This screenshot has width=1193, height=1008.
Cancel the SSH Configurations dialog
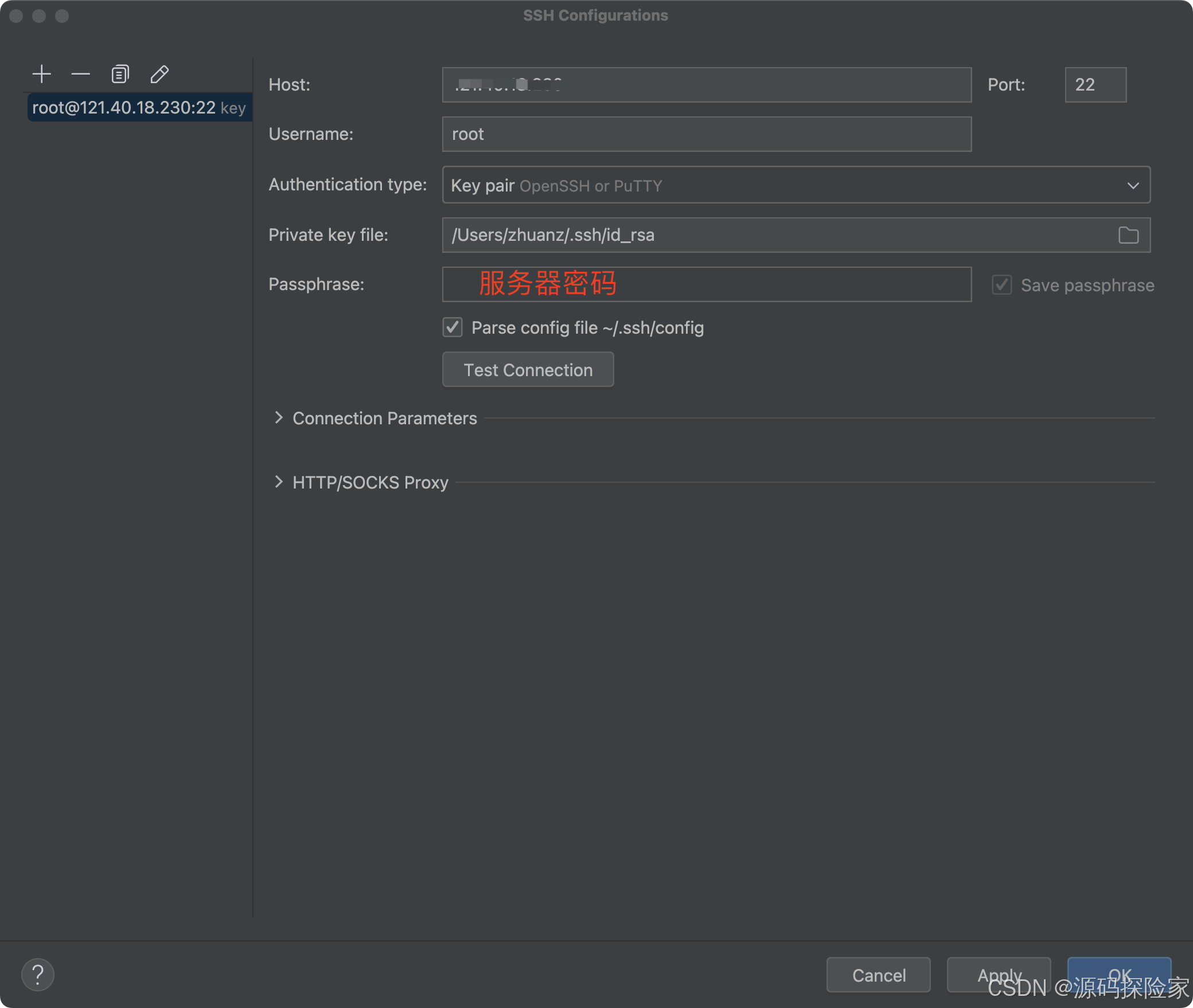click(x=878, y=975)
